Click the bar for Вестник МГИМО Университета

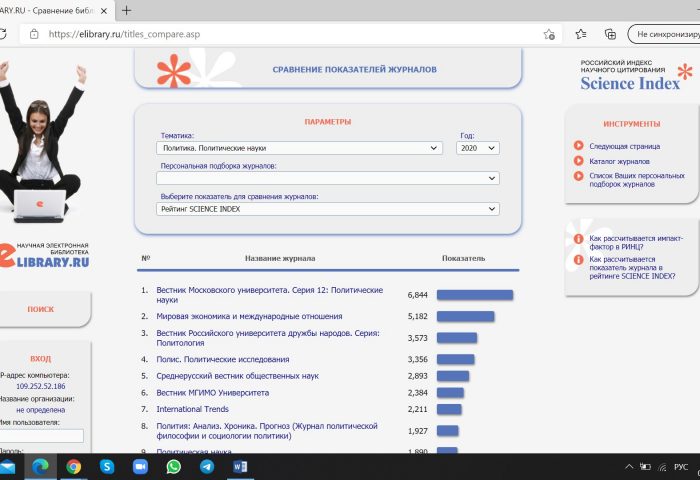450,393
